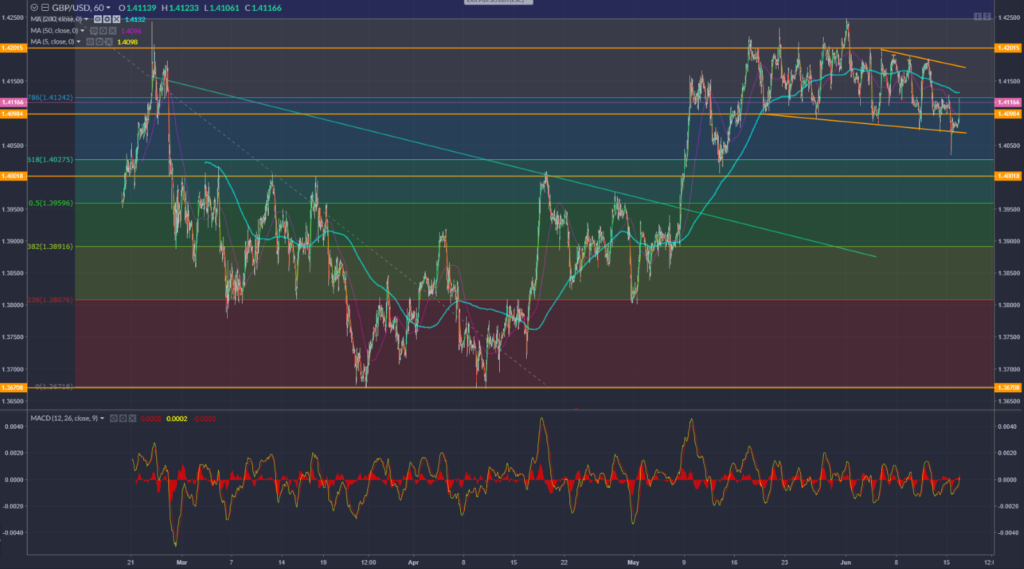Click the MA 50 value 1.4096
The height and width of the screenshot is (569, 1024).
click(x=131, y=31)
